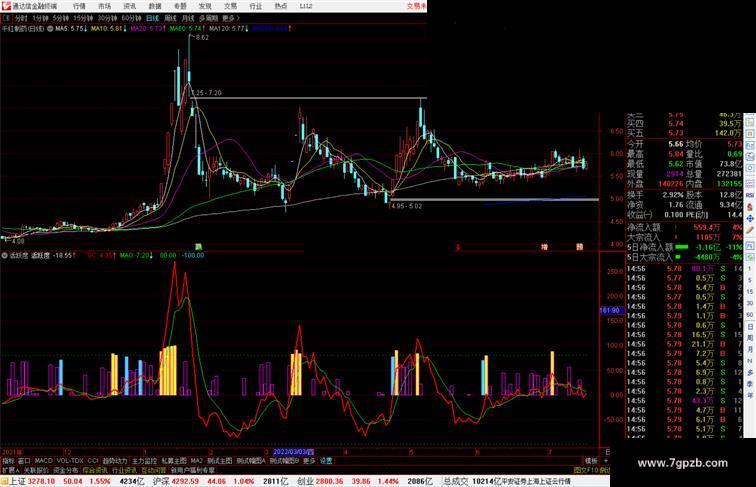Click the 净流入额 value 559.4万
Viewport: 756px width, 487px height.
707,227
